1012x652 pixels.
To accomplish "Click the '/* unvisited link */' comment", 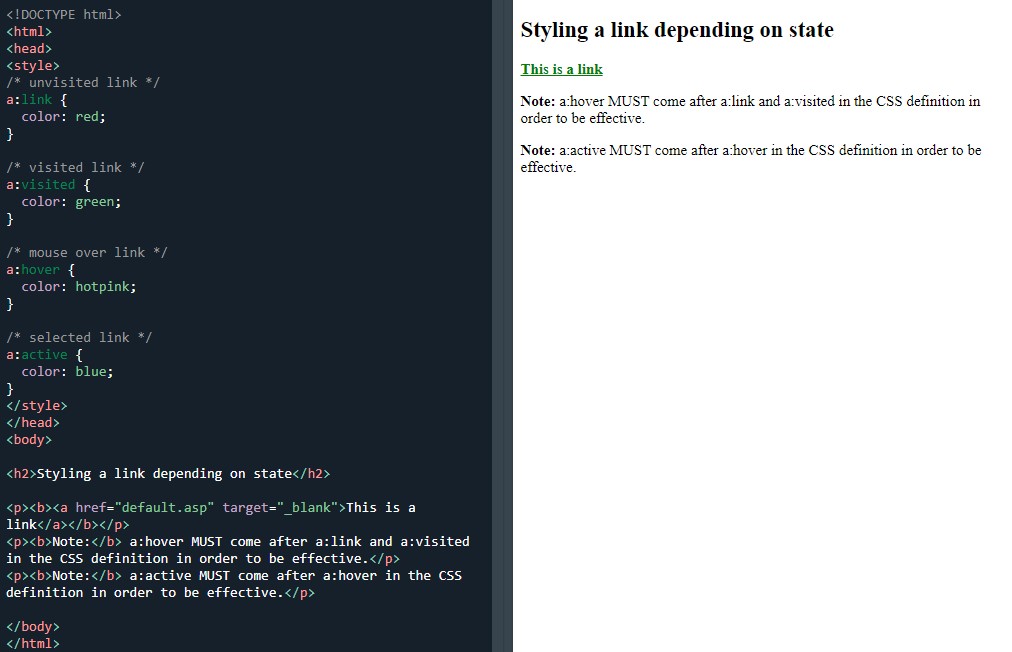I will click(85, 82).
